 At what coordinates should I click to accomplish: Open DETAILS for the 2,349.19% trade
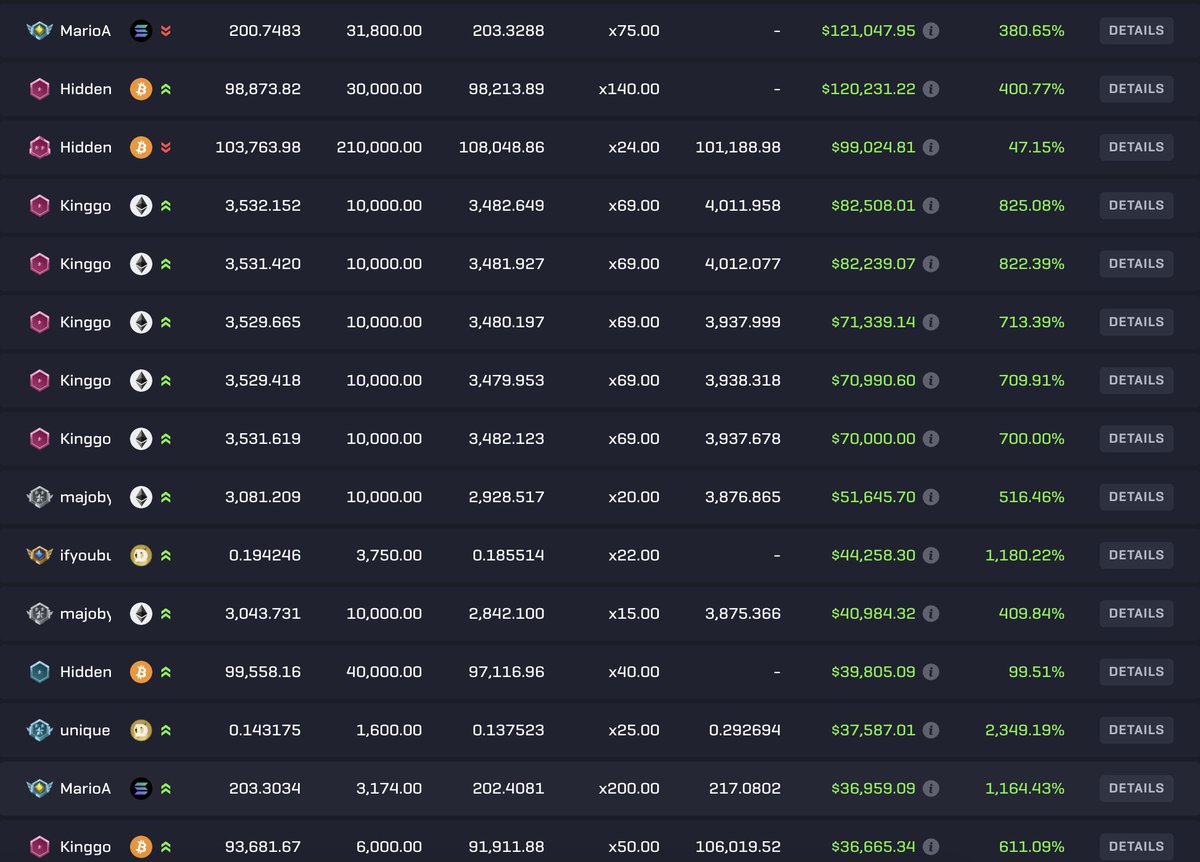click(1136, 730)
